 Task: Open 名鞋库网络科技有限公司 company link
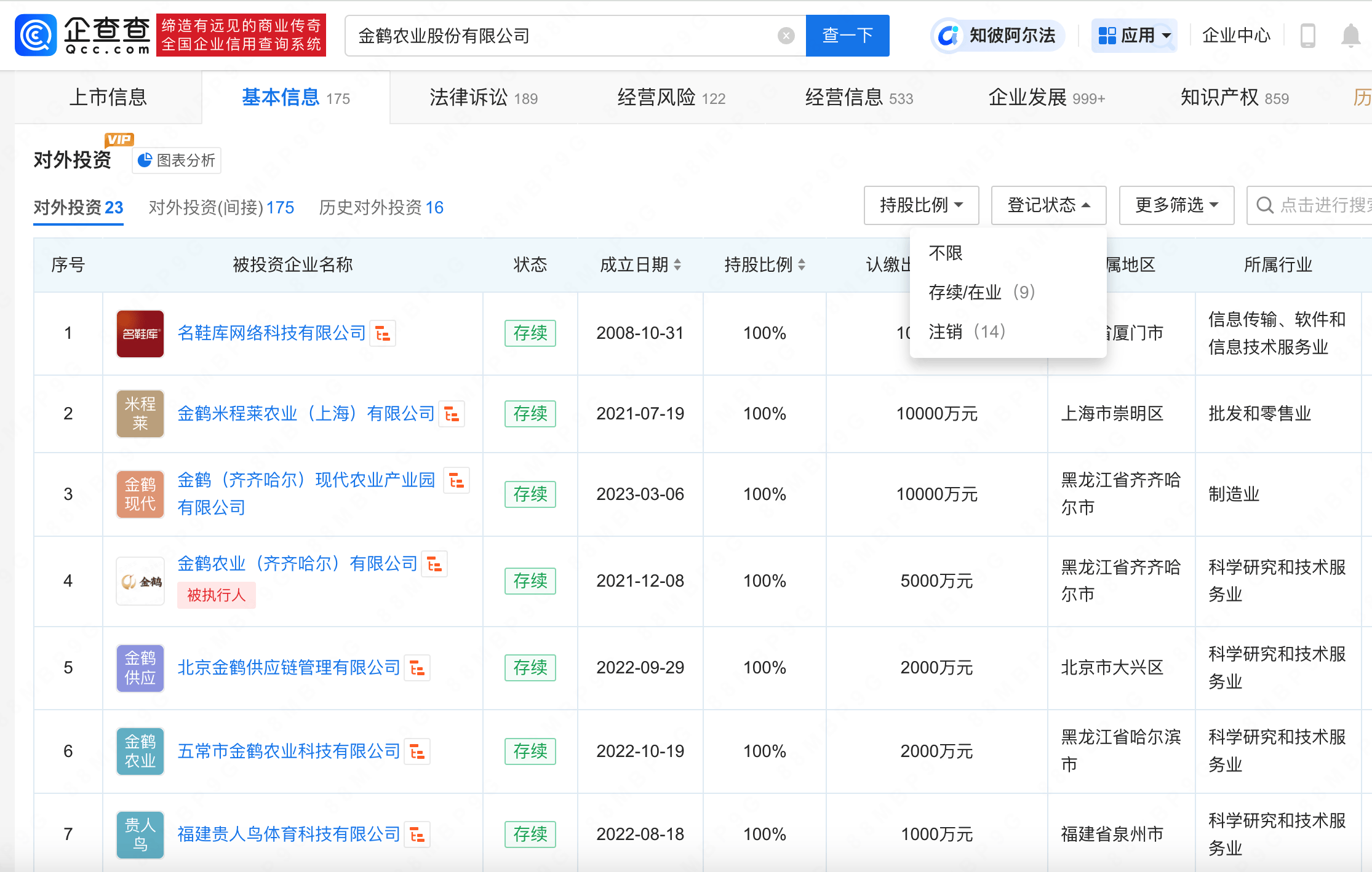coord(271,333)
